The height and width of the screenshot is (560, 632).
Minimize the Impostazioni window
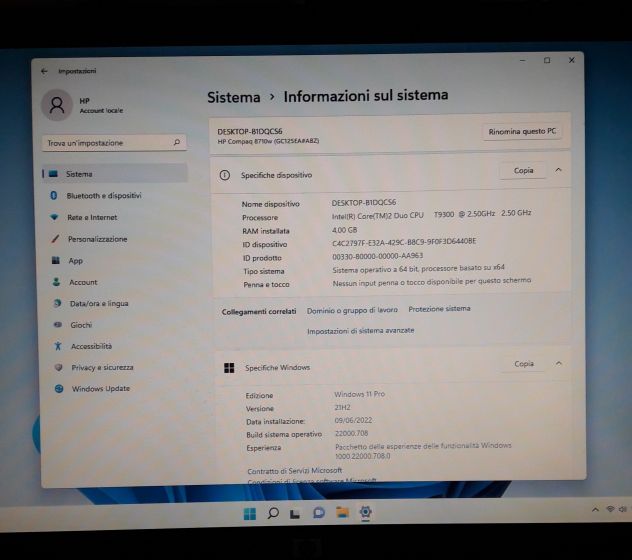(523, 60)
